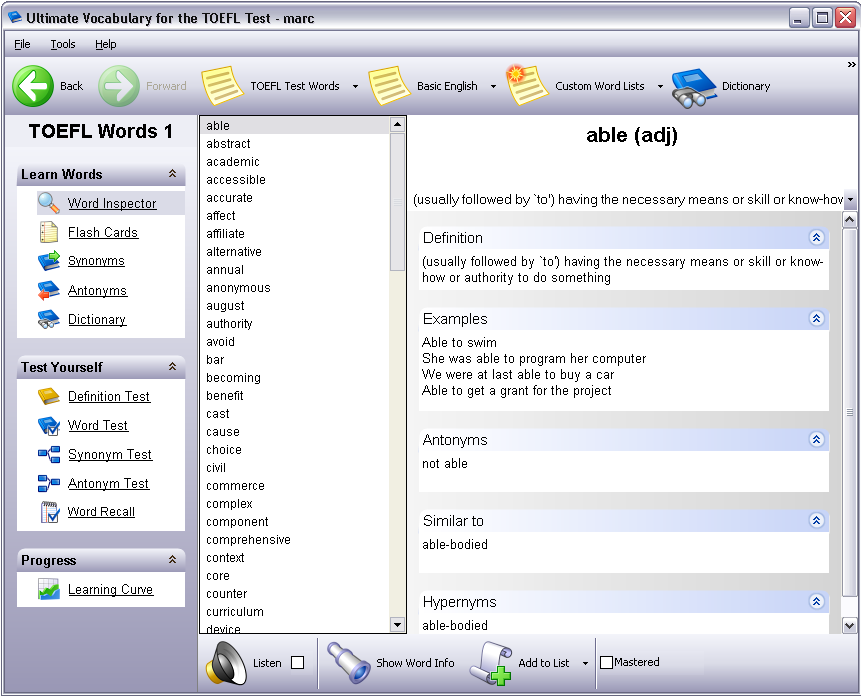
Task: Click the Add to List scroll icon
Action: (x=491, y=663)
